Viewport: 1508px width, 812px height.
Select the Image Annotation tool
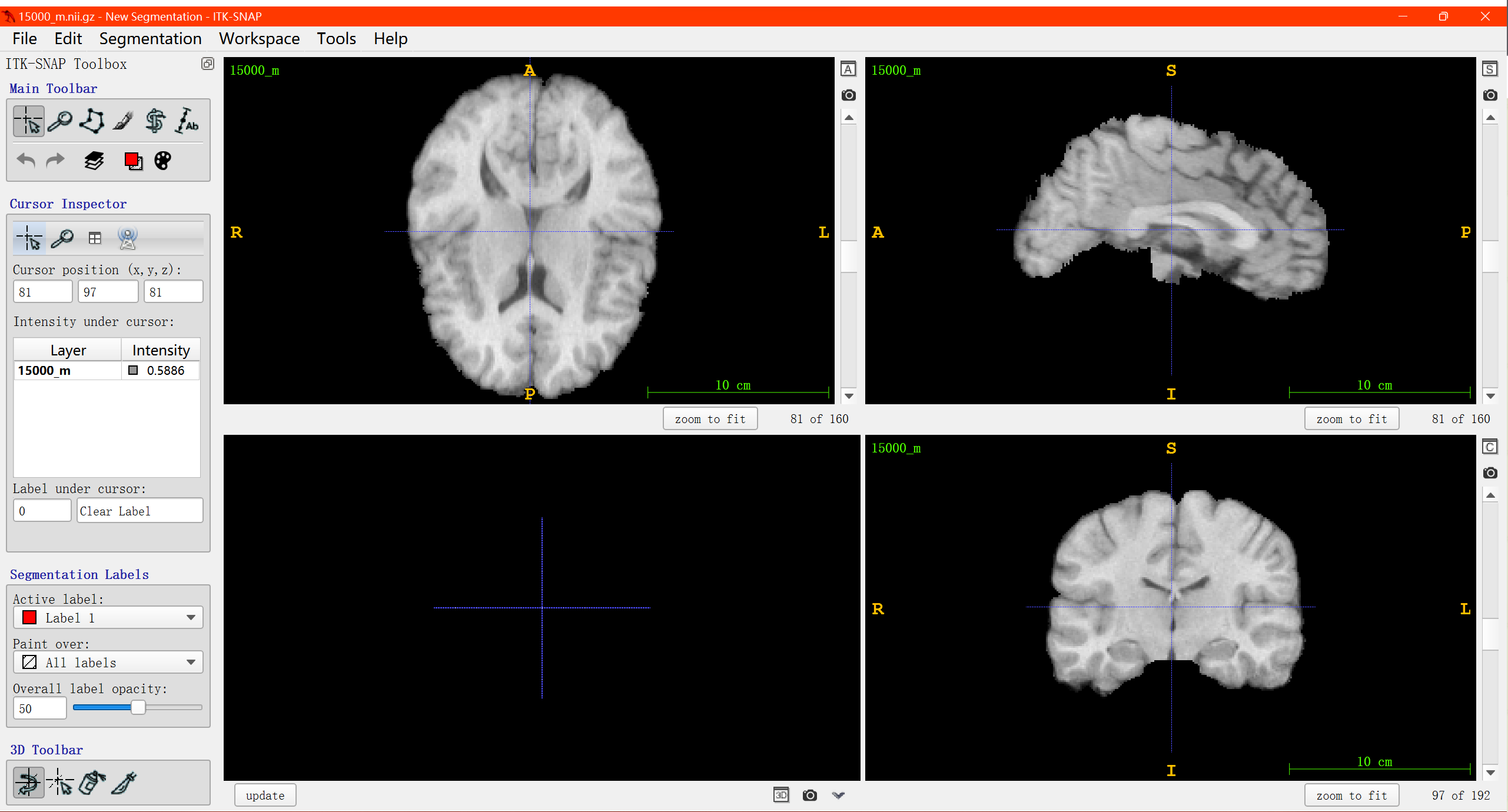click(187, 121)
